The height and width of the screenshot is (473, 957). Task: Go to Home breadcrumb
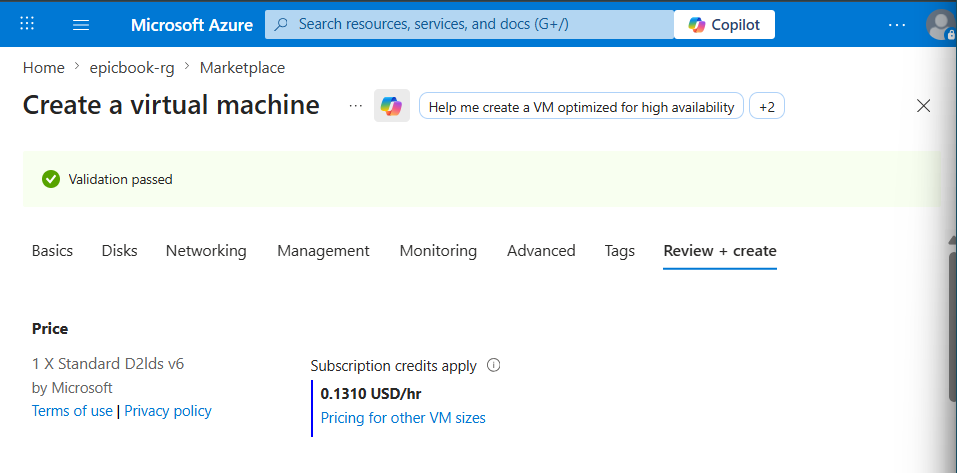(43, 68)
